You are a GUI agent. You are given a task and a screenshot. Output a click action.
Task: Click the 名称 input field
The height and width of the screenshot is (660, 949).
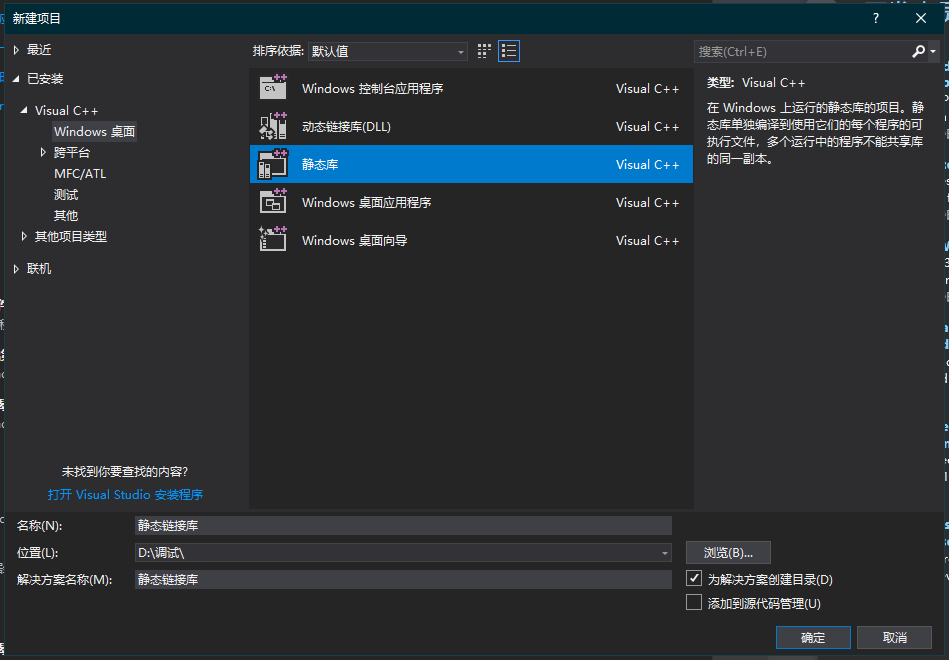[403, 525]
